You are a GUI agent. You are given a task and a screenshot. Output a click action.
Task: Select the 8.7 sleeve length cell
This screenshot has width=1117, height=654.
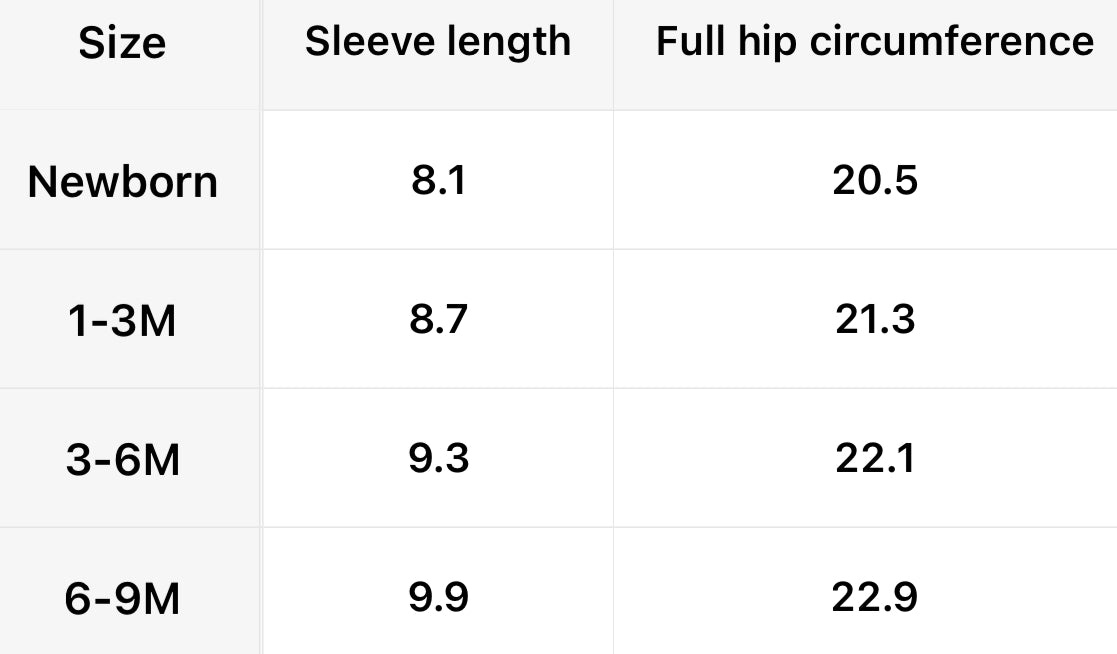pyautogui.click(x=438, y=320)
